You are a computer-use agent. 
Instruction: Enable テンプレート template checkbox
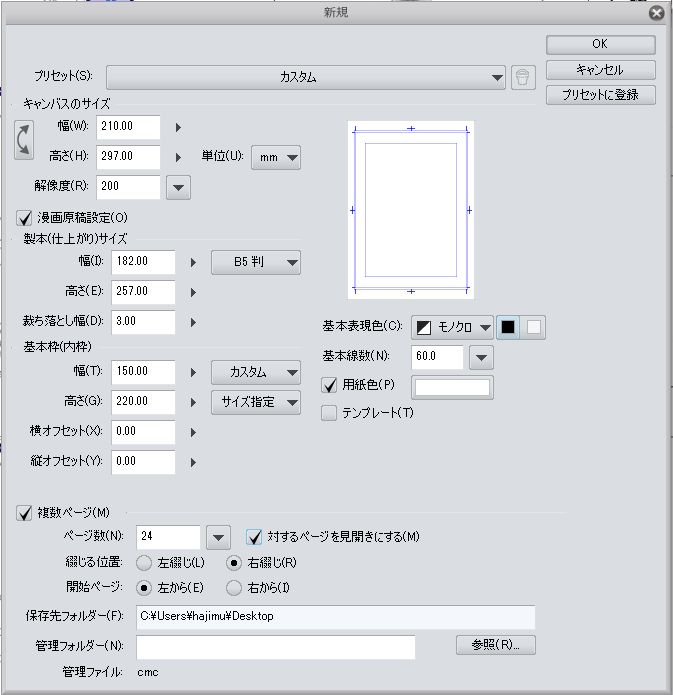(329, 413)
